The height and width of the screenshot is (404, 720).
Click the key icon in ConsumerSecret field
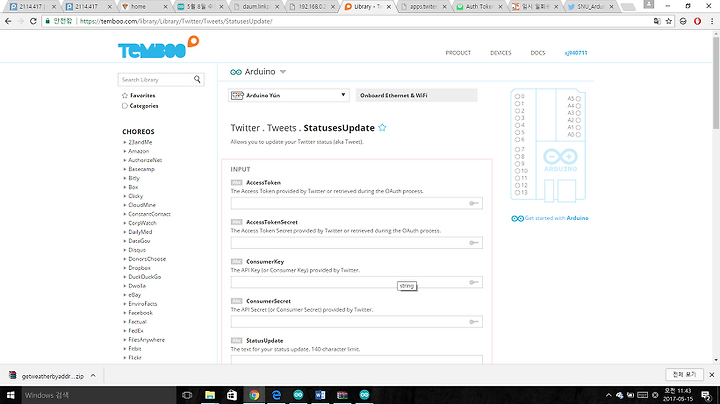pyautogui.click(x=474, y=322)
